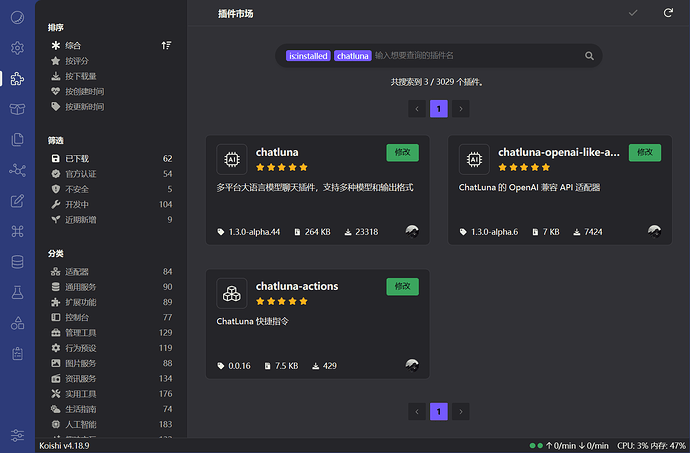Toggle sort direction next to 综合
The height and width of the screenshot is (453, 690).
pyautogui.click(x=166, y=46)
